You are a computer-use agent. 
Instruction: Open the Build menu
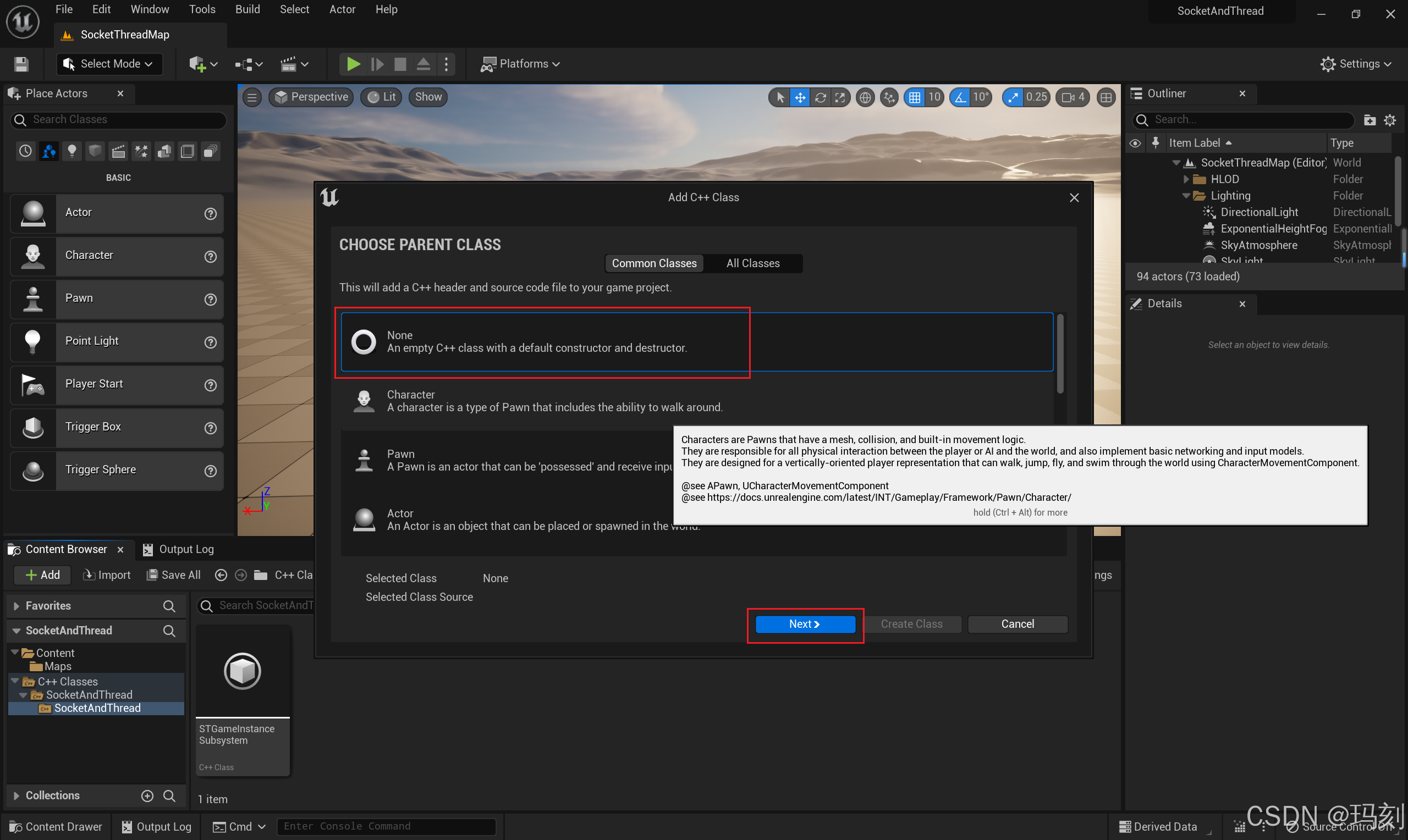(x=248, y=10)
